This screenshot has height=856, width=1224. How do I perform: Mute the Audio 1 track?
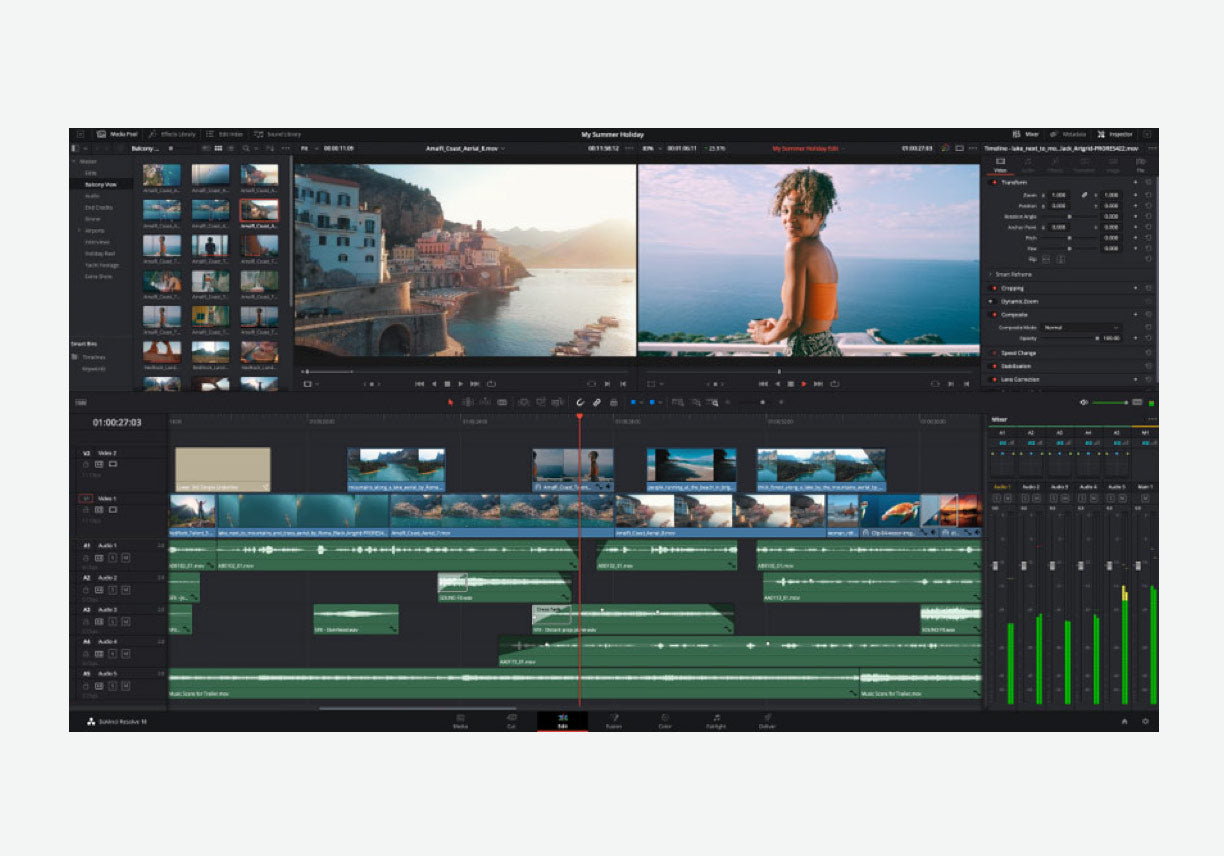125,558
